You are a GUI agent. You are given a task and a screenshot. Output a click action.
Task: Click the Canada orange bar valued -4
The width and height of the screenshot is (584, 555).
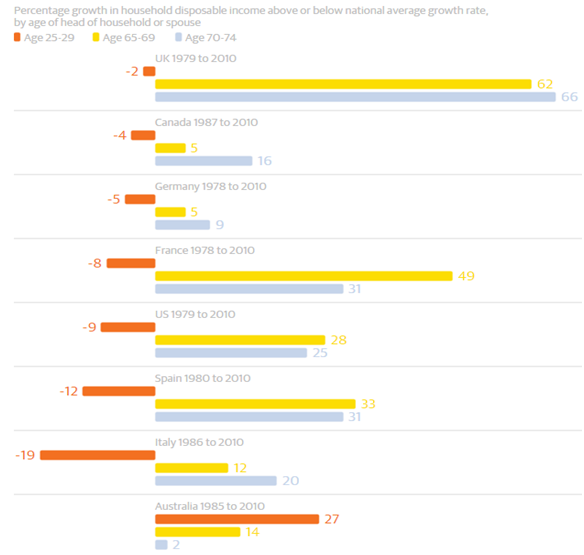click(143, 135)
